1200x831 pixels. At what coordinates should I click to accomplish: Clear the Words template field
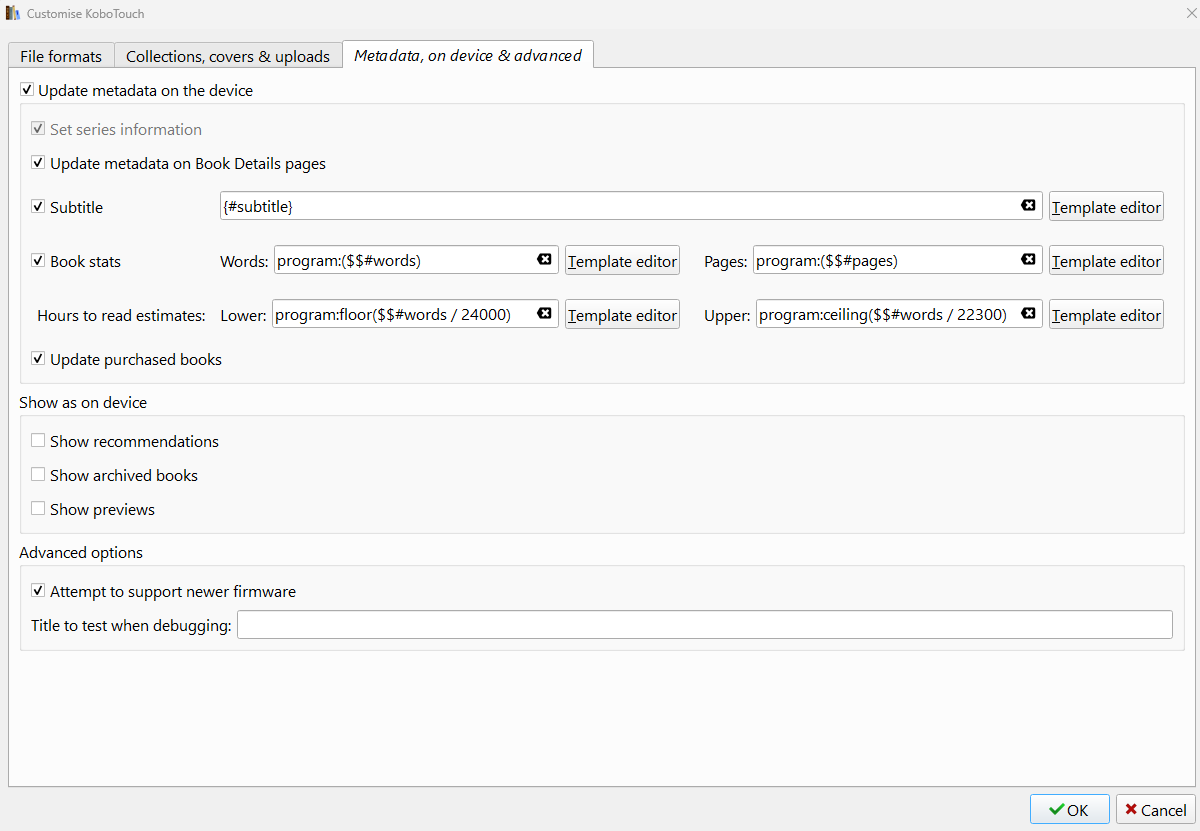coord(544,259)
